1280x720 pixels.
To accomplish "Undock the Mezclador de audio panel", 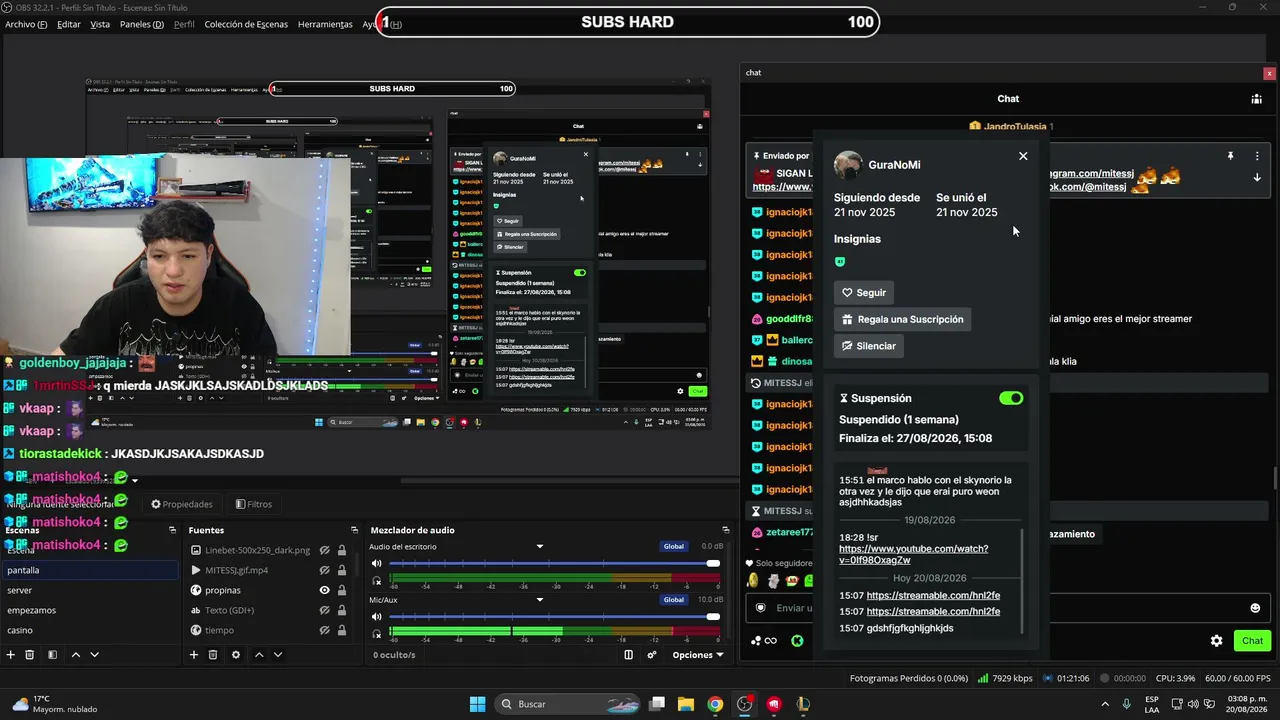I will tap(726, 530).
